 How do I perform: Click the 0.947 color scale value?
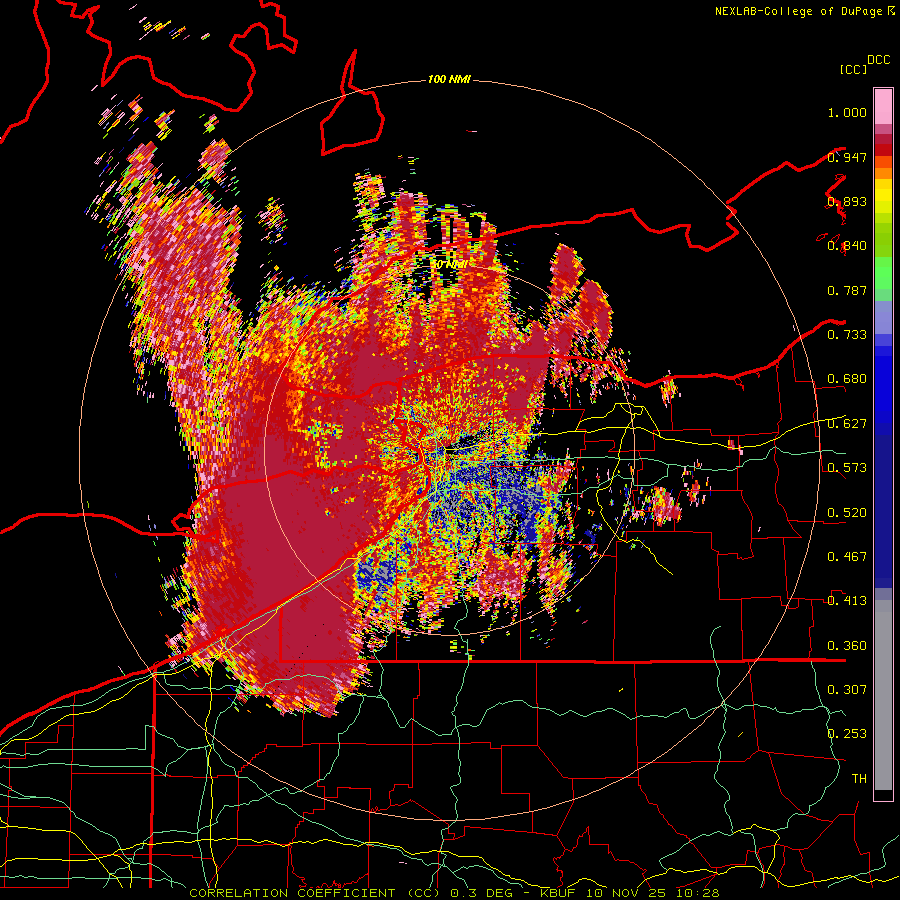[x=847, y=157]
